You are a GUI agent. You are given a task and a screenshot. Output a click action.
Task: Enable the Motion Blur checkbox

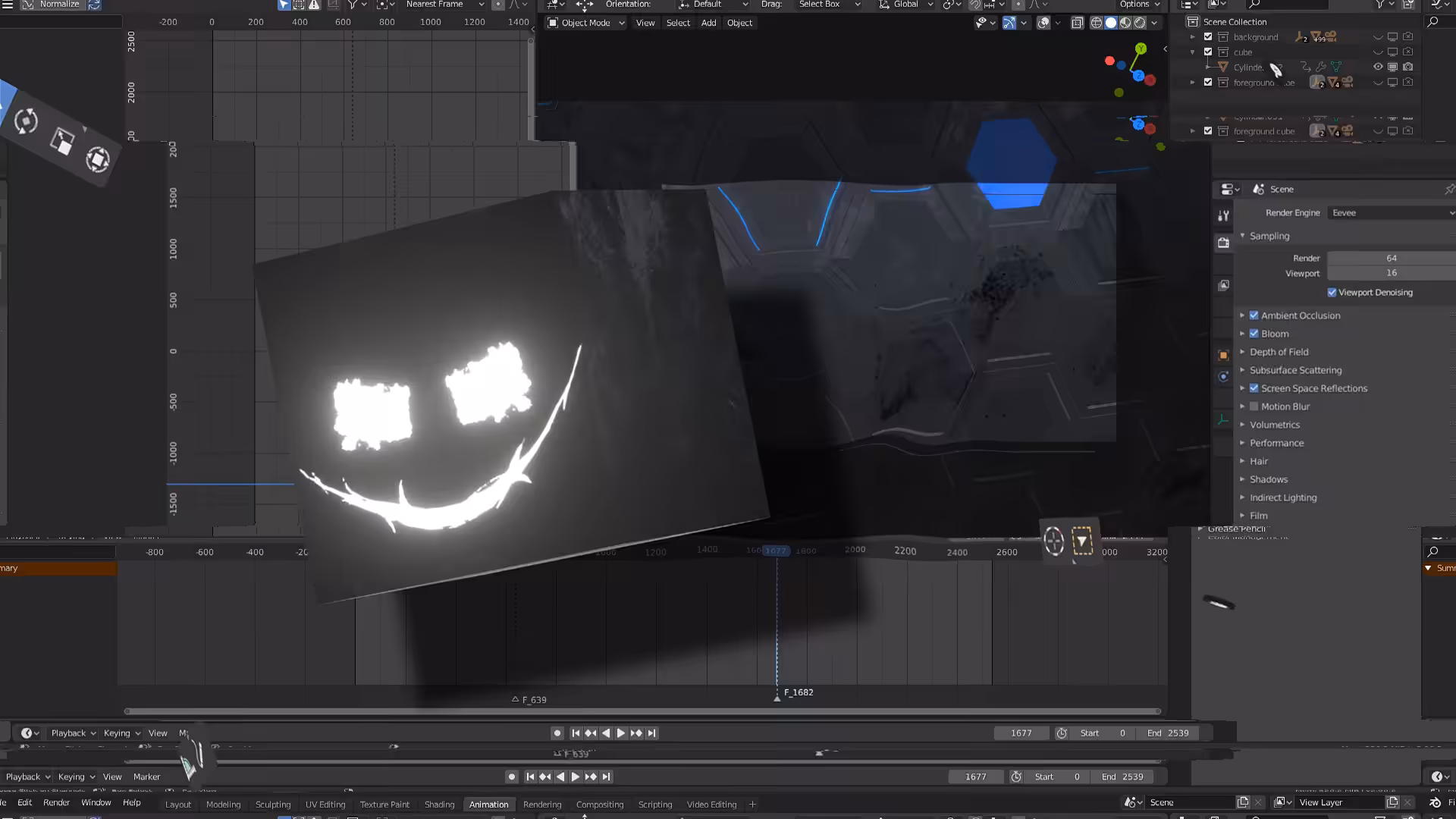[1254, 406]
